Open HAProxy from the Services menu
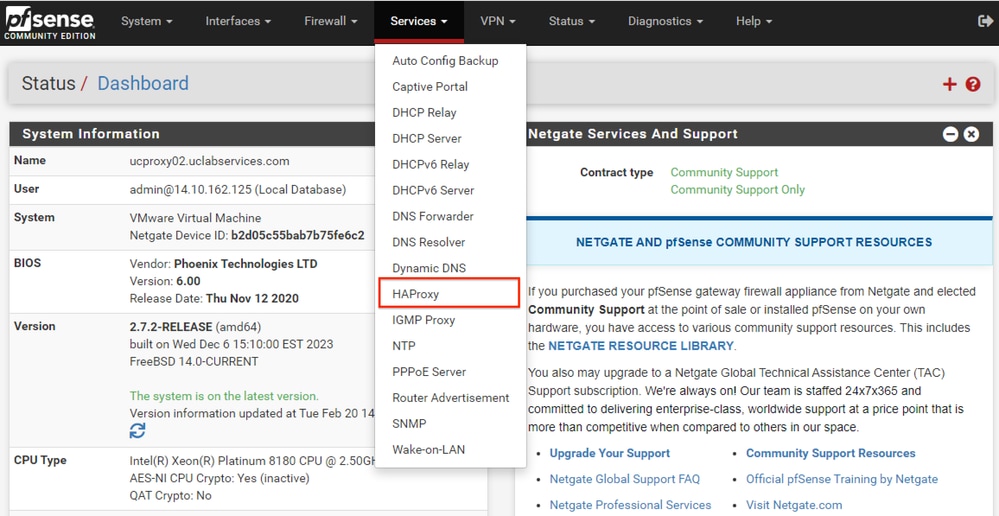This screenshot has width=999, height=516. 449,294
